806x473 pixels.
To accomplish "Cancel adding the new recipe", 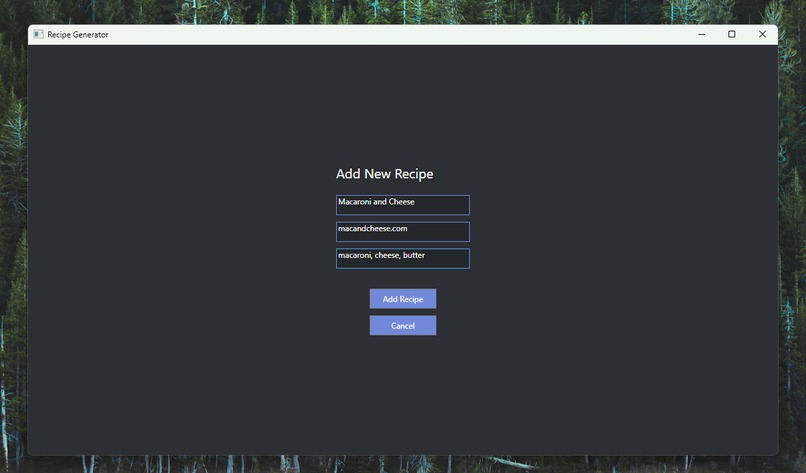I will [402, 325].
